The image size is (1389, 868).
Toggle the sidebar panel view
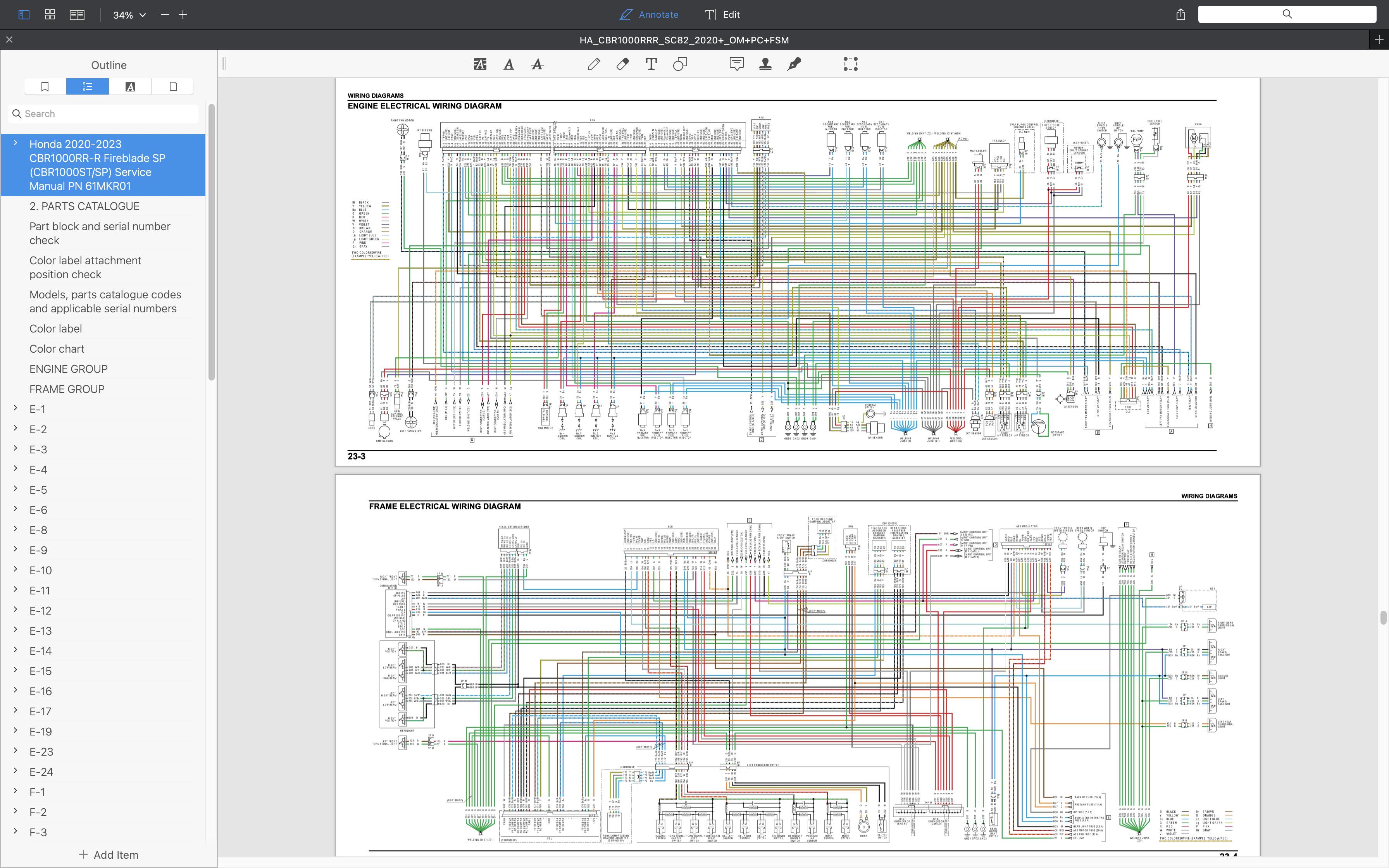[24, 15]
